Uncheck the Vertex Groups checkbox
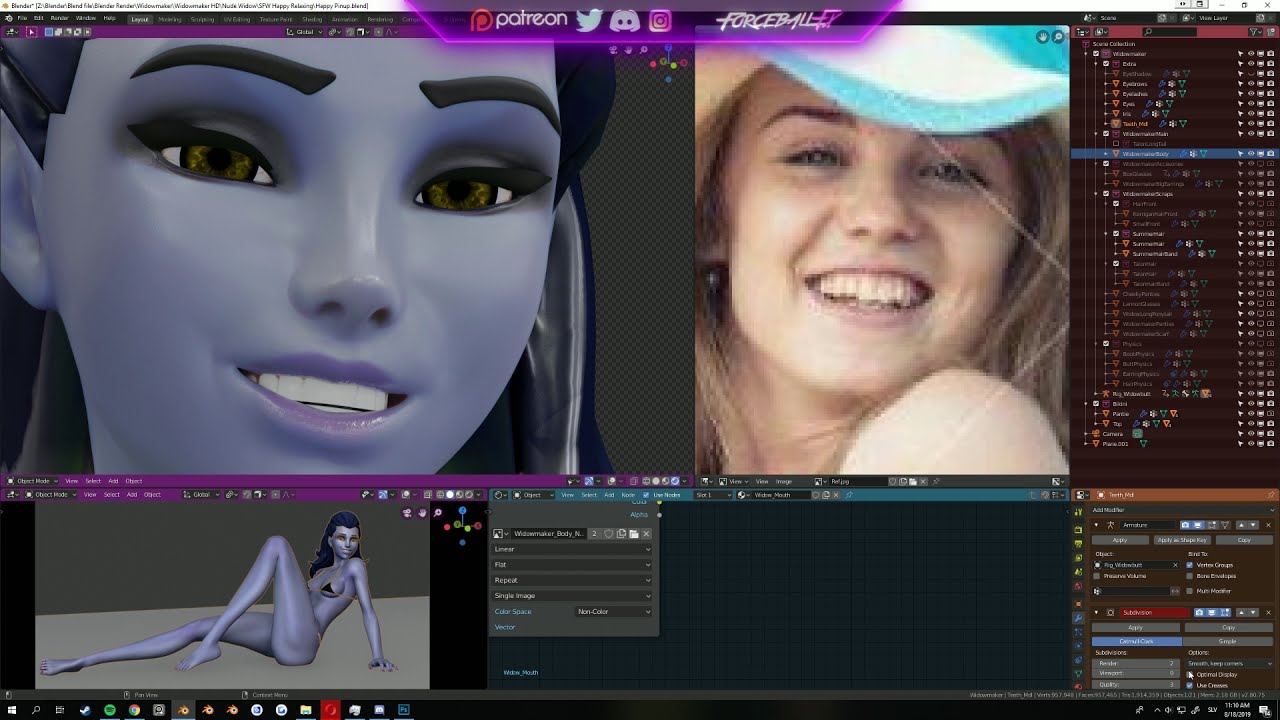 click(1189, 565)
